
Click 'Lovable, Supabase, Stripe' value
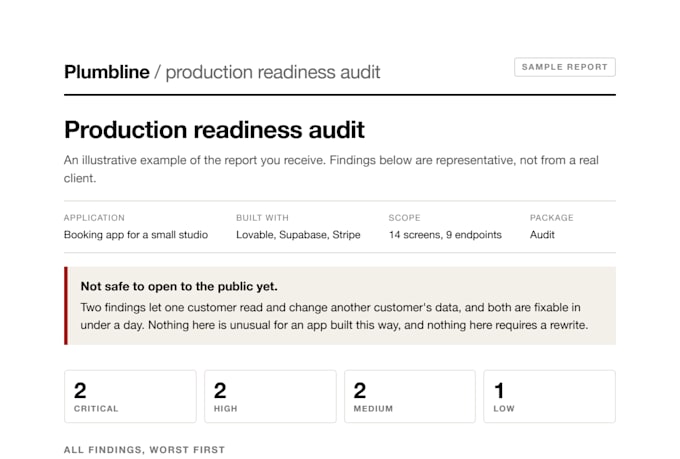point(298,235)
